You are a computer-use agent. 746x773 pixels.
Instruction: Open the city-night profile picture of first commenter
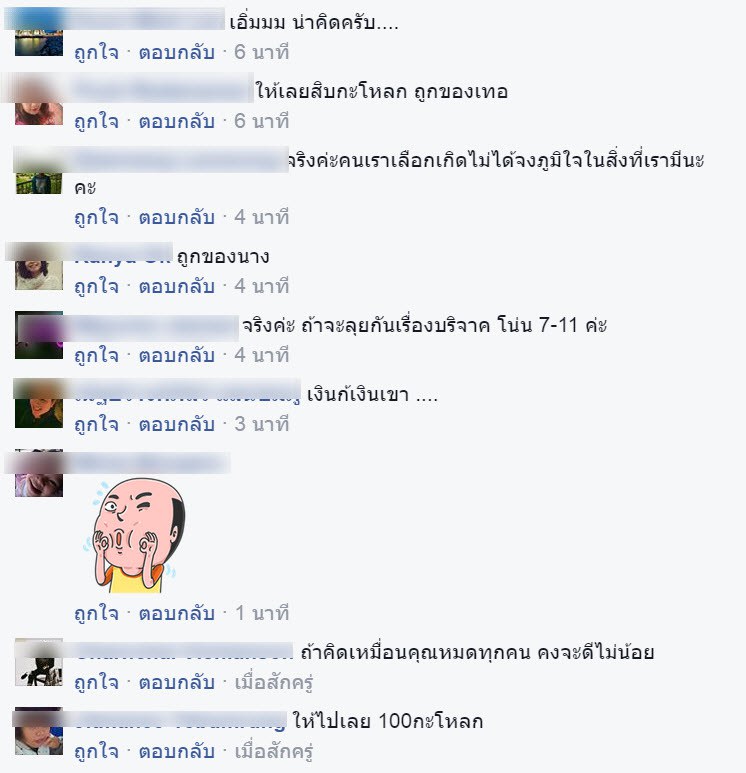point(39,33)
